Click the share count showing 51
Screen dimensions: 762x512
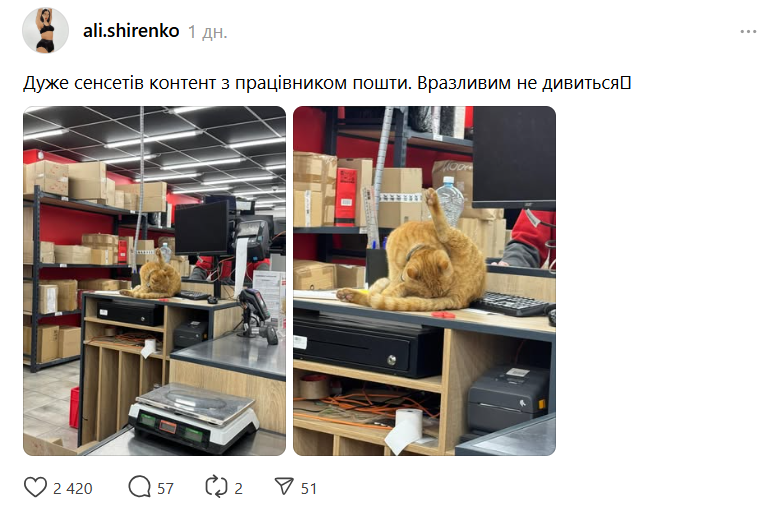pos(309,488)
